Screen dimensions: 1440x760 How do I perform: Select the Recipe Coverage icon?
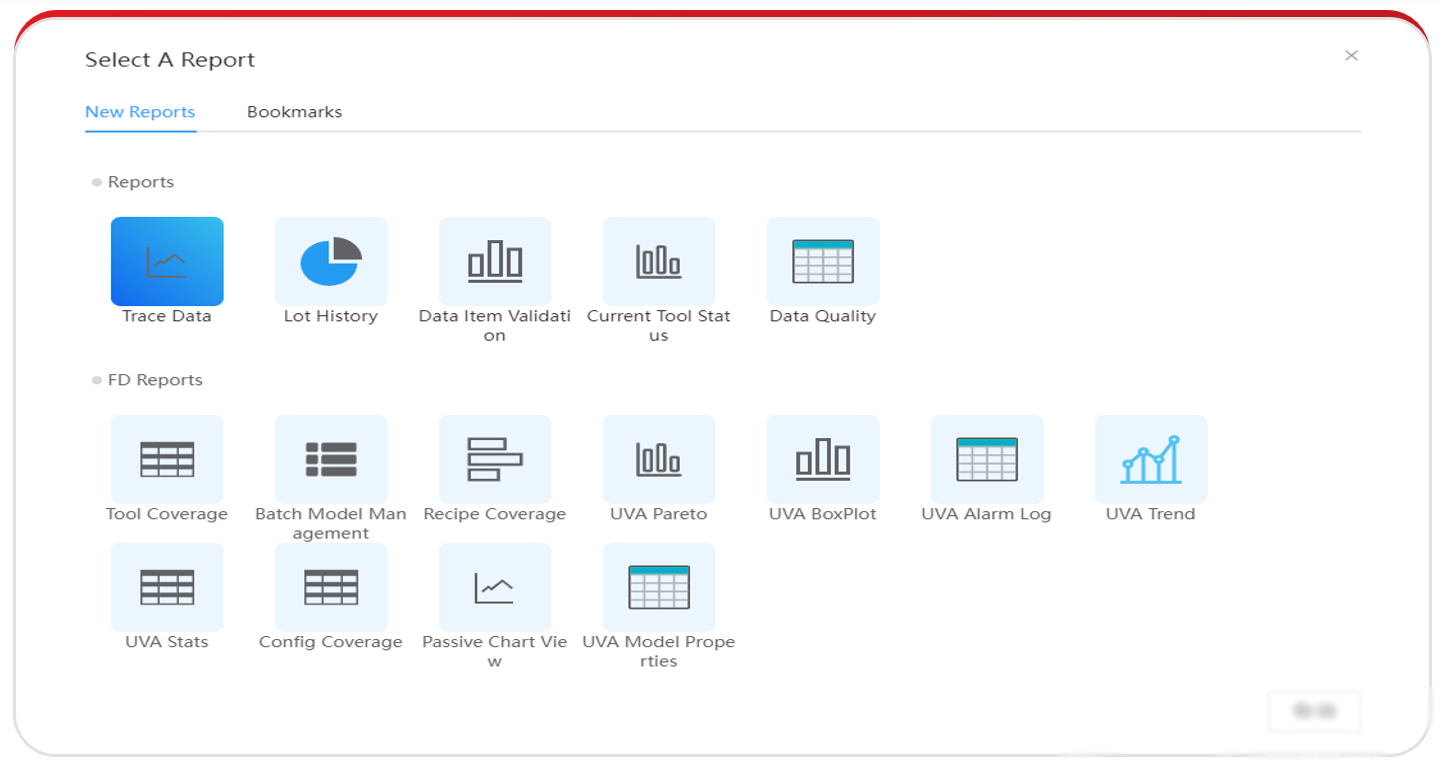[x=495, y=459]
